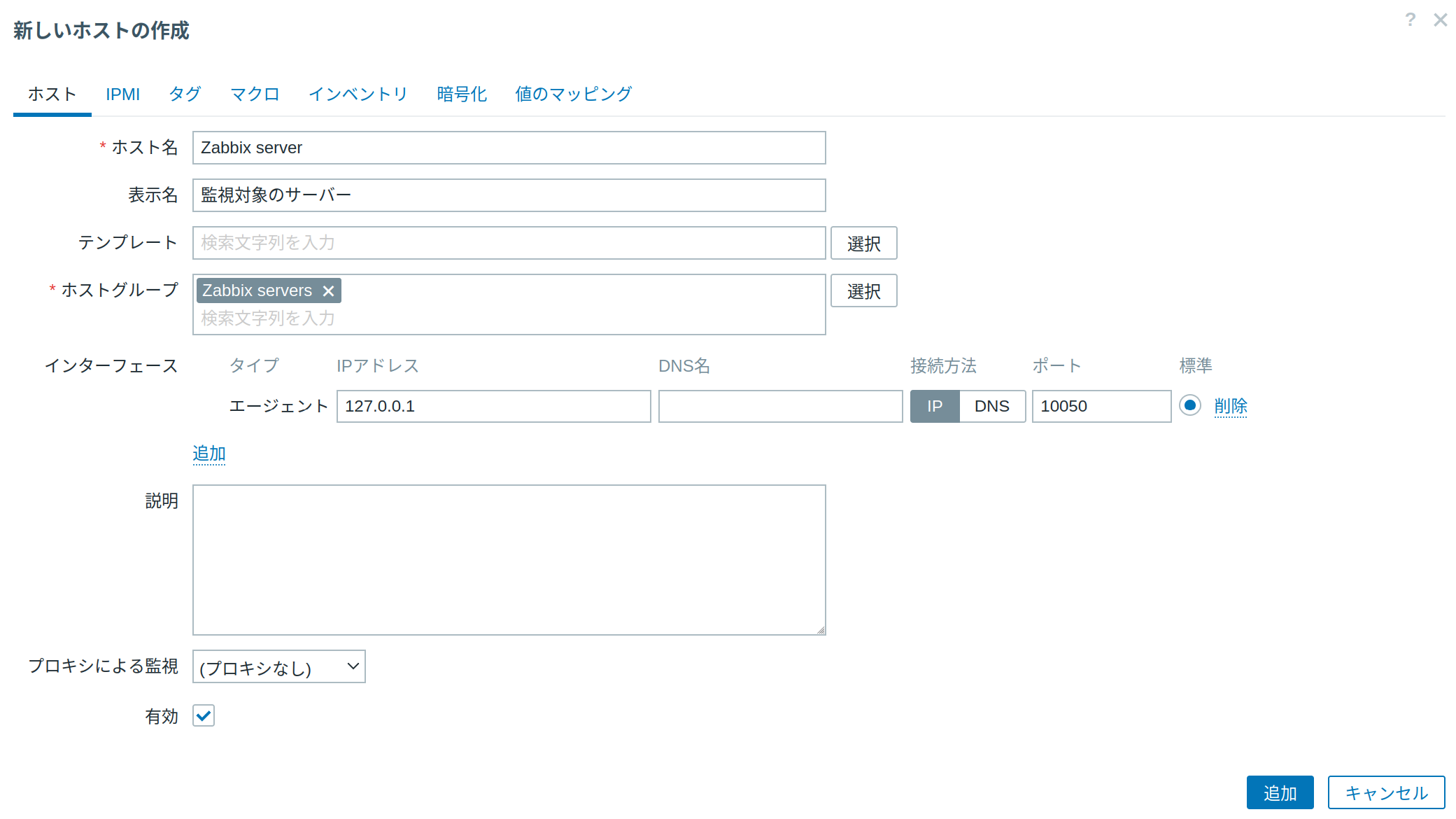Close the host creation dialog
Screen dimensions: 1456x819
tap(1440, 20)
